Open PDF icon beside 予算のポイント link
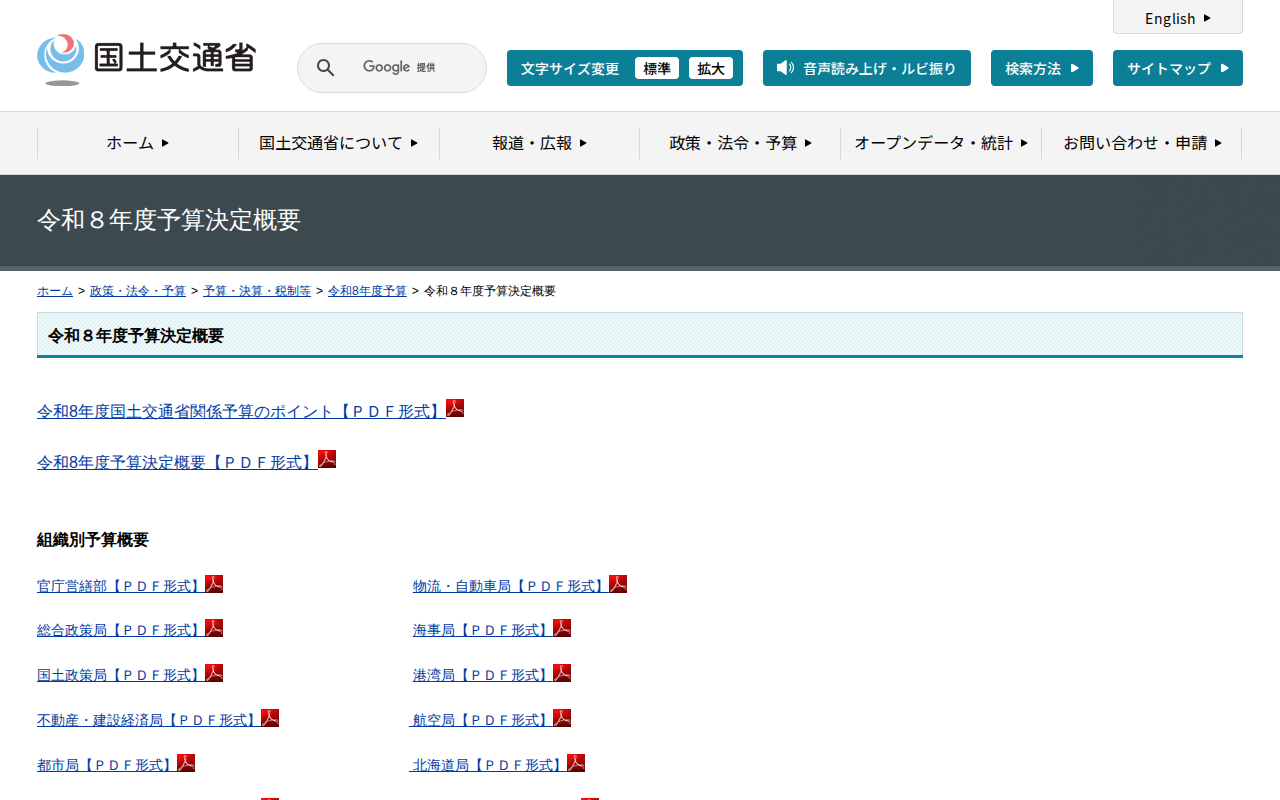The image size is (1280, 800). point(455,408)
